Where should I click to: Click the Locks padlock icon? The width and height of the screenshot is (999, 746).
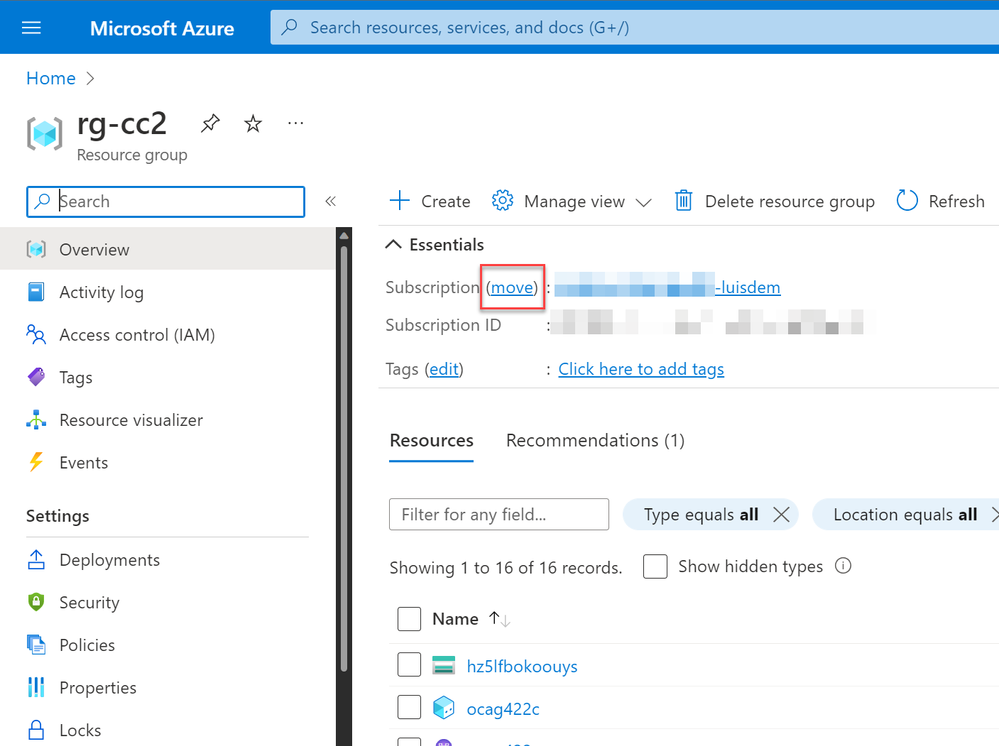[36, 730]
